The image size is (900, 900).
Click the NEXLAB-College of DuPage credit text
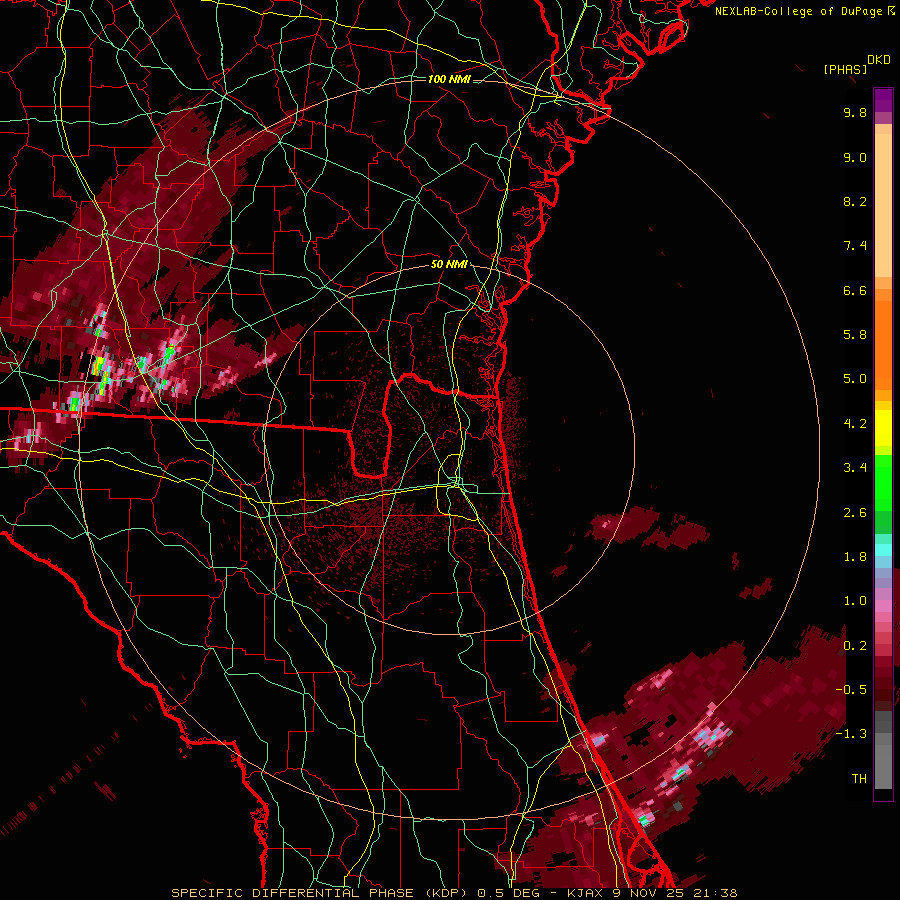804,11
